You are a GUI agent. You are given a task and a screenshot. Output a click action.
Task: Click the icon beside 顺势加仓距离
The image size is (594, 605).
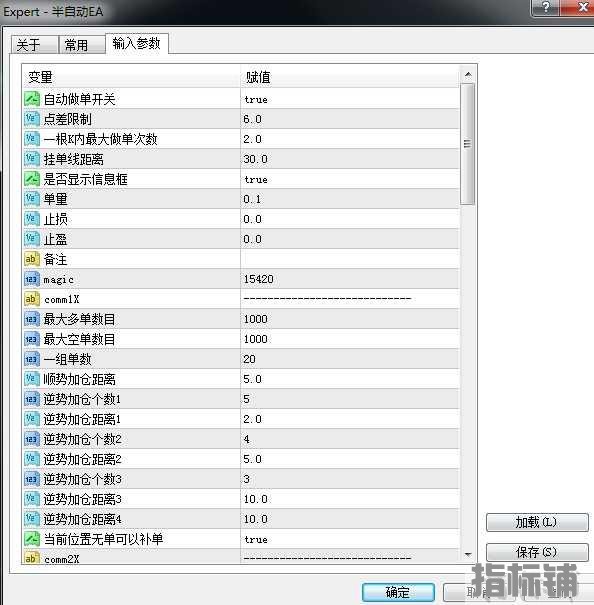click(x=32, y=379)
